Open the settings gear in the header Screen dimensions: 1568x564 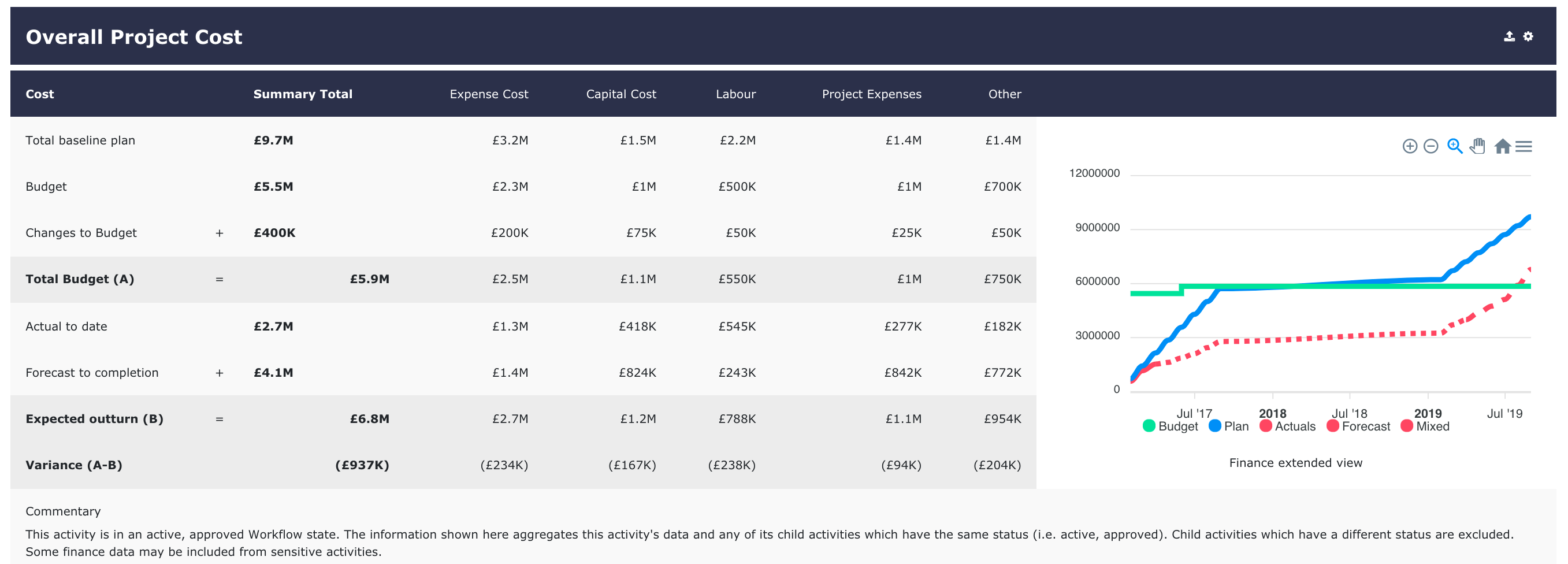pos(1528,36)
